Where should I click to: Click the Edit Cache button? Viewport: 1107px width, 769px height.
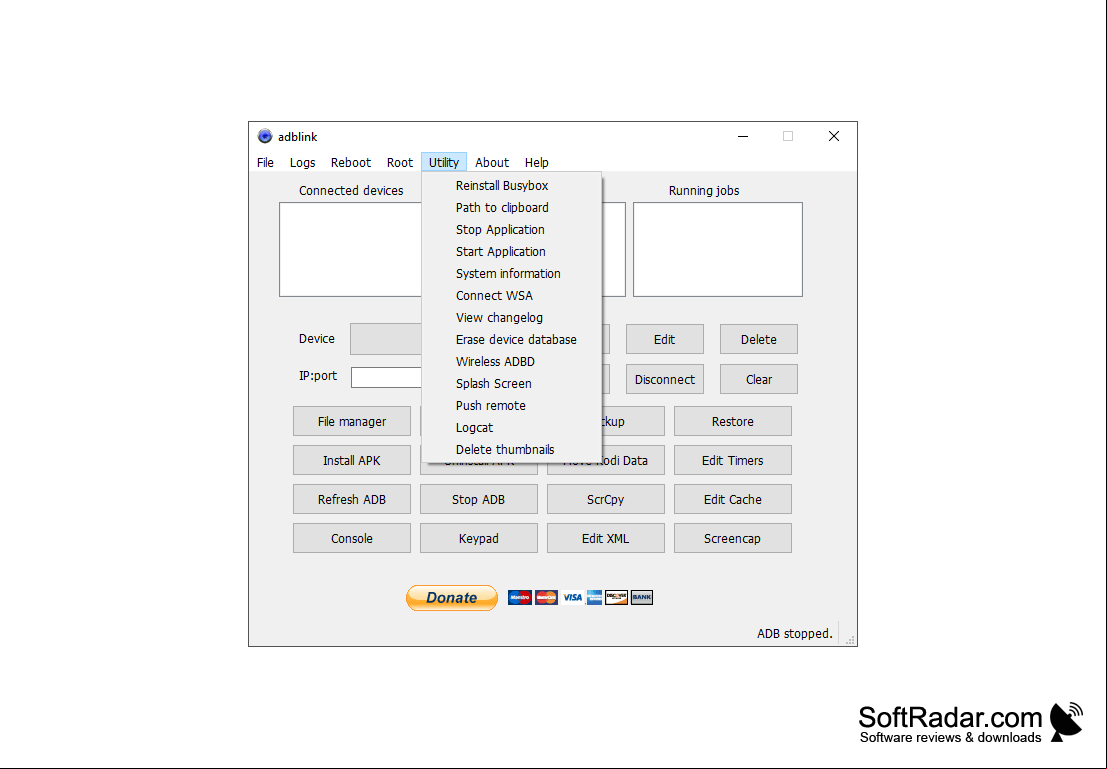coord(733,499)
